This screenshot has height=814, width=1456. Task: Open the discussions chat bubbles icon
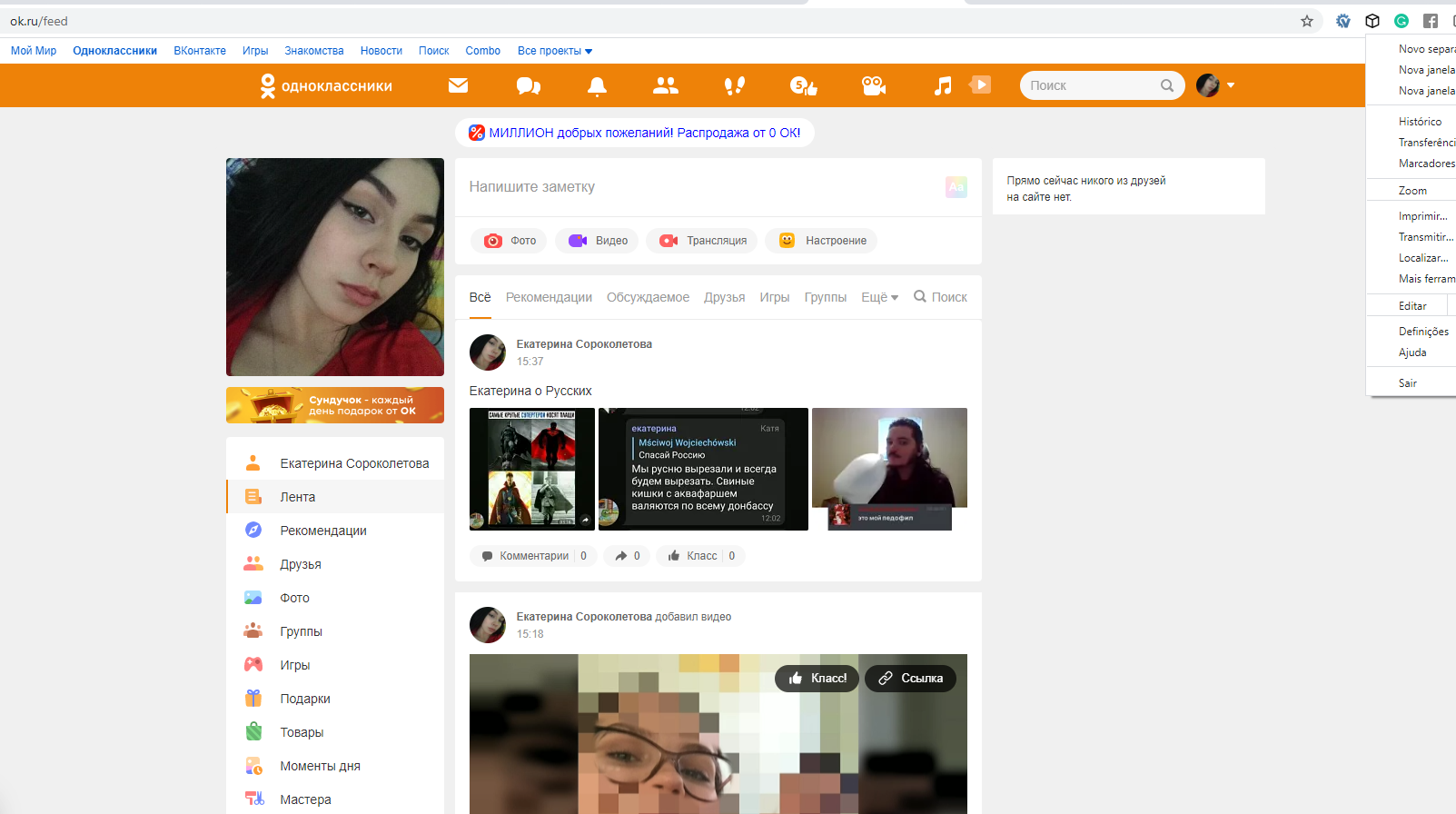(x=529, y=85)
